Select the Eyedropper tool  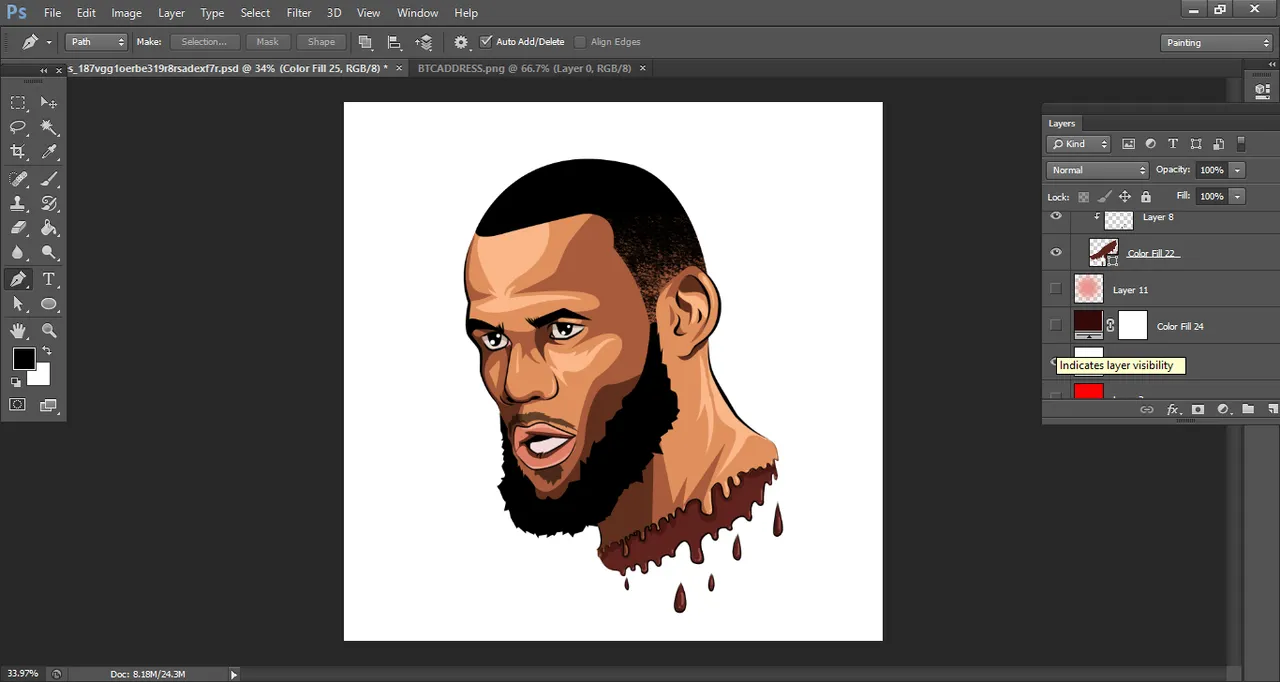48,152
